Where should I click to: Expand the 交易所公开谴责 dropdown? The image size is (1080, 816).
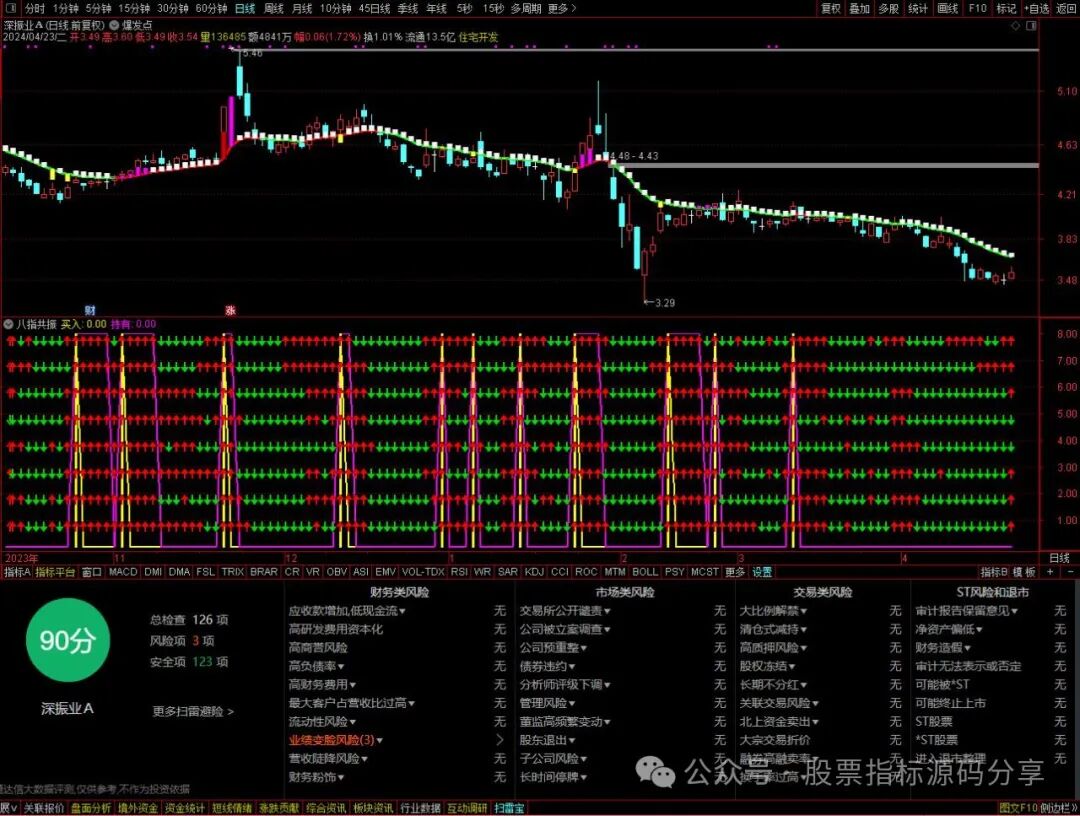[x=565, y=611]
